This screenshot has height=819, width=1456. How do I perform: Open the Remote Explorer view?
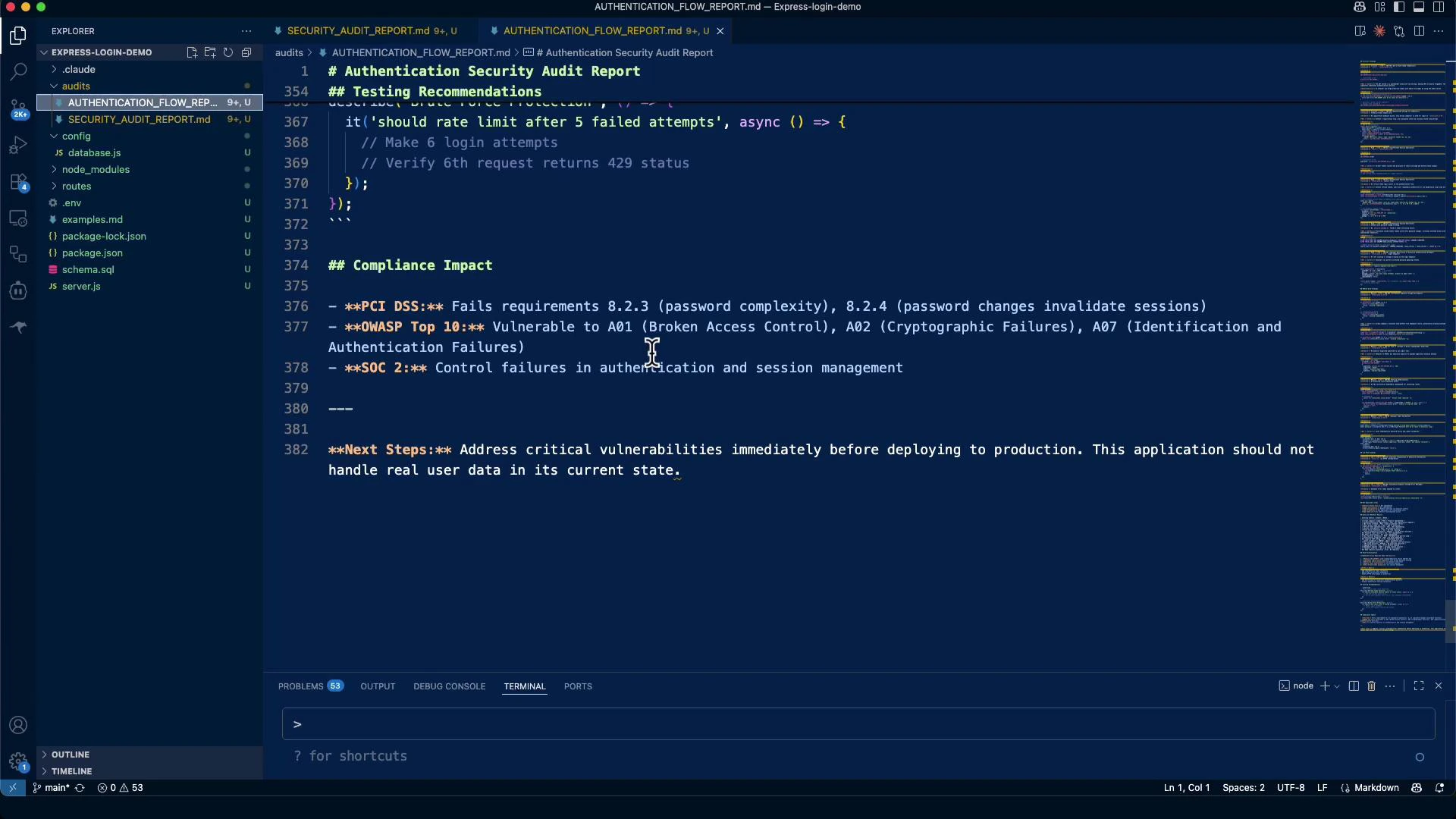pyautogui.click(x=18, y=218)
